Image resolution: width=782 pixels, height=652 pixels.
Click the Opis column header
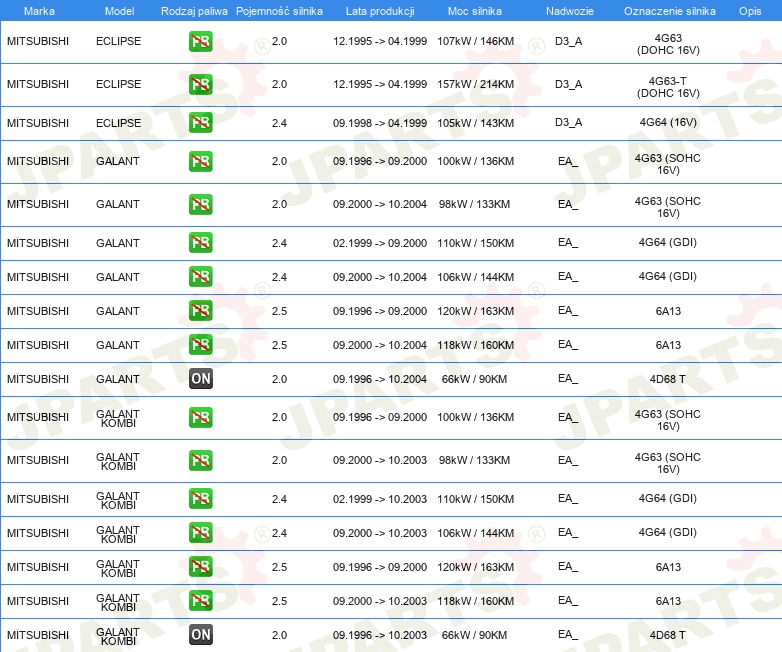click(750, 11)
